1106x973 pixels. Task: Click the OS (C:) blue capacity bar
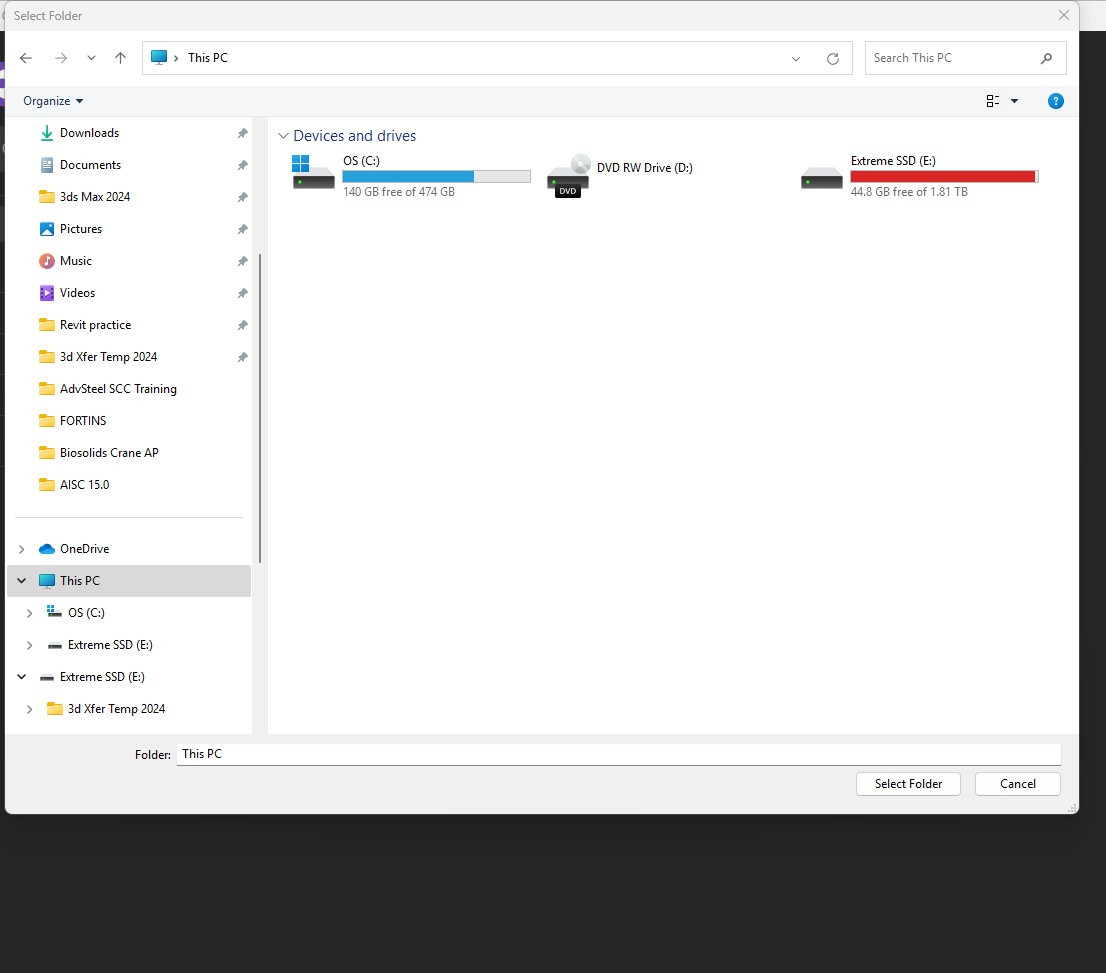[x=436, y=176]
